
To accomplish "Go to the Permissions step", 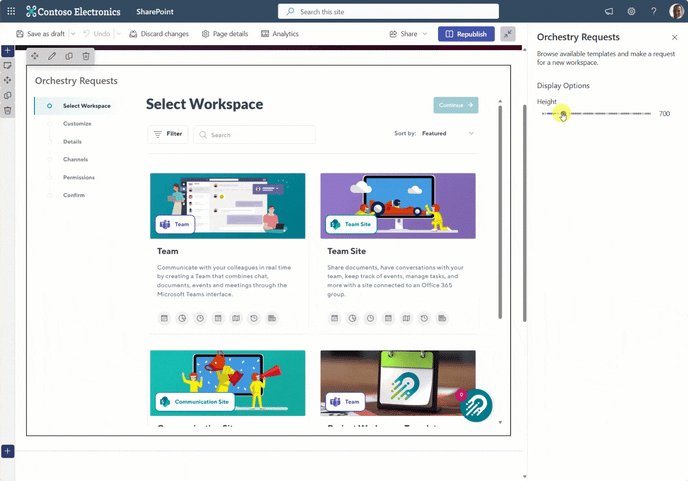I will click(79, 177).
